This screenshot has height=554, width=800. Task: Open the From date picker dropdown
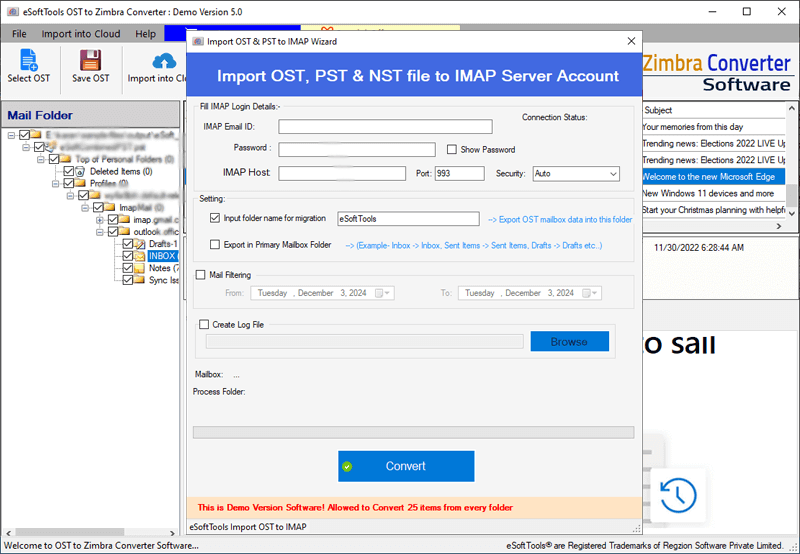[x=387, y=293]
